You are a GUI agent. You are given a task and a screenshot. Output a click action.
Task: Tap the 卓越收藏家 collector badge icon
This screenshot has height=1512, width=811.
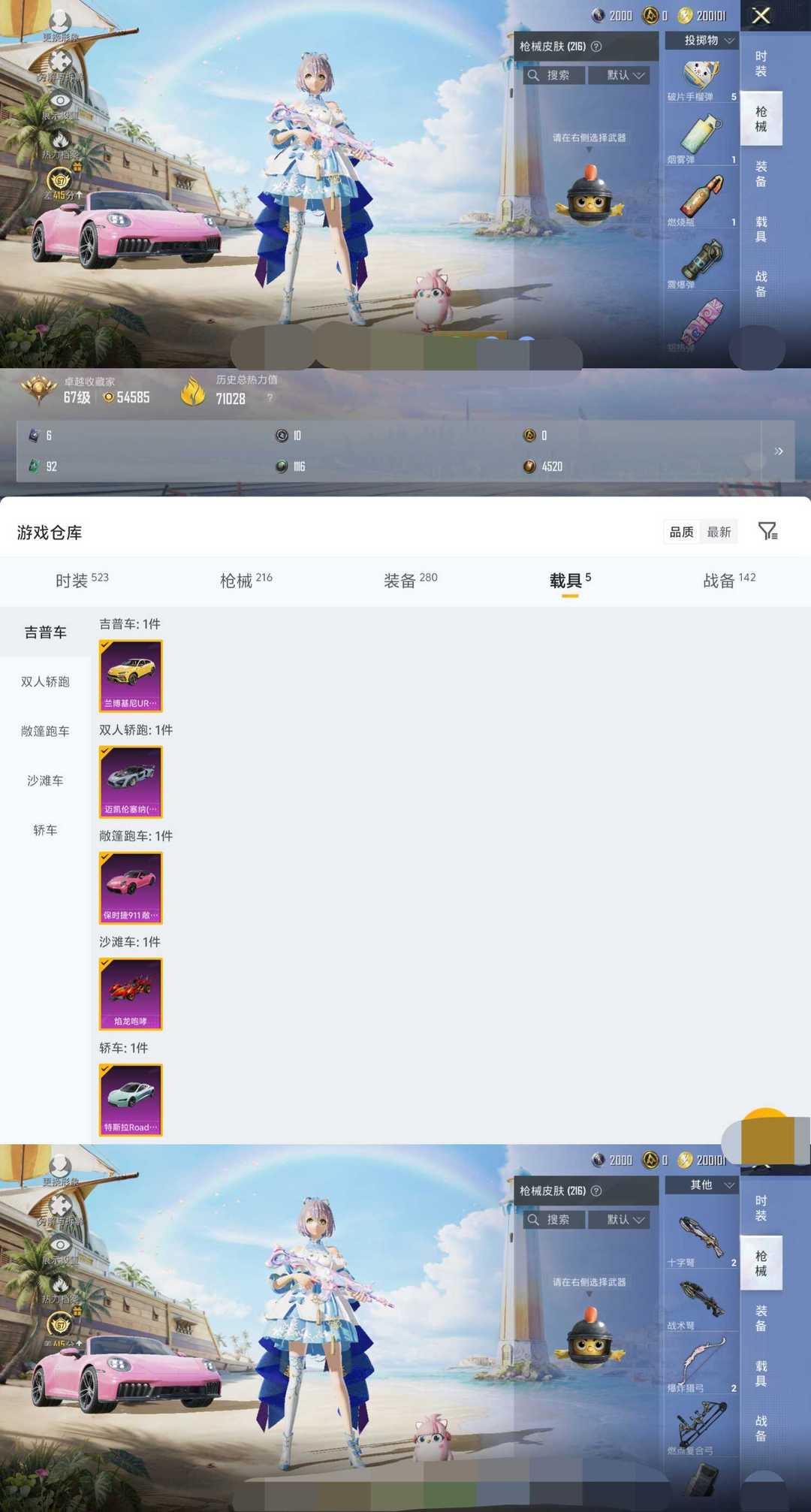tap(38, 389)
